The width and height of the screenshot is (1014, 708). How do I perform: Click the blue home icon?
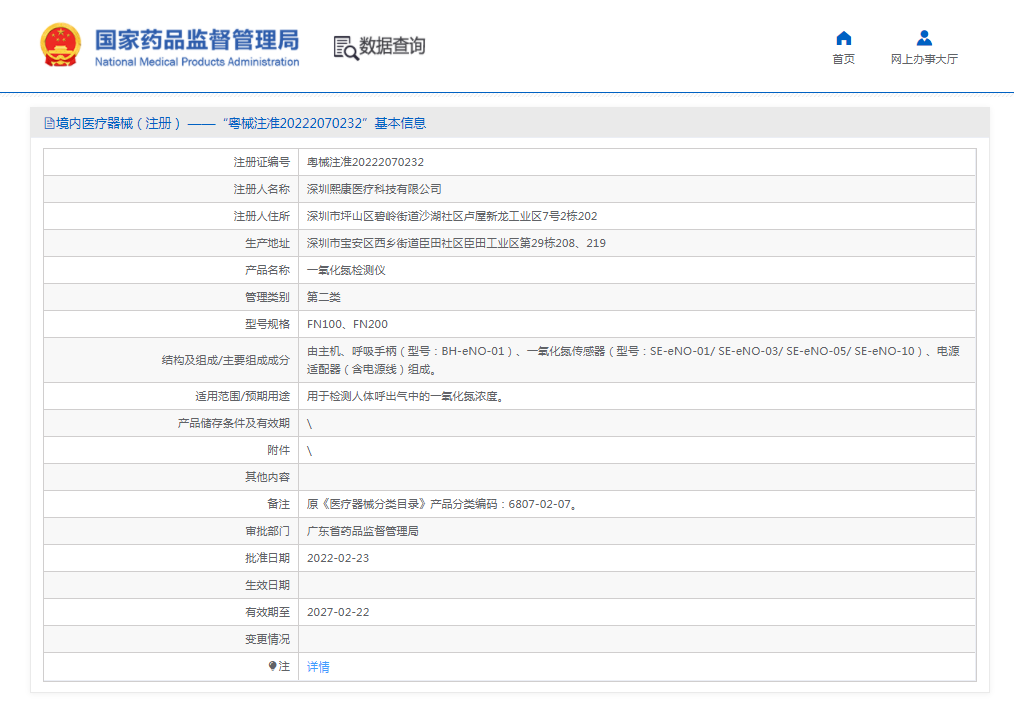(843, 38)
